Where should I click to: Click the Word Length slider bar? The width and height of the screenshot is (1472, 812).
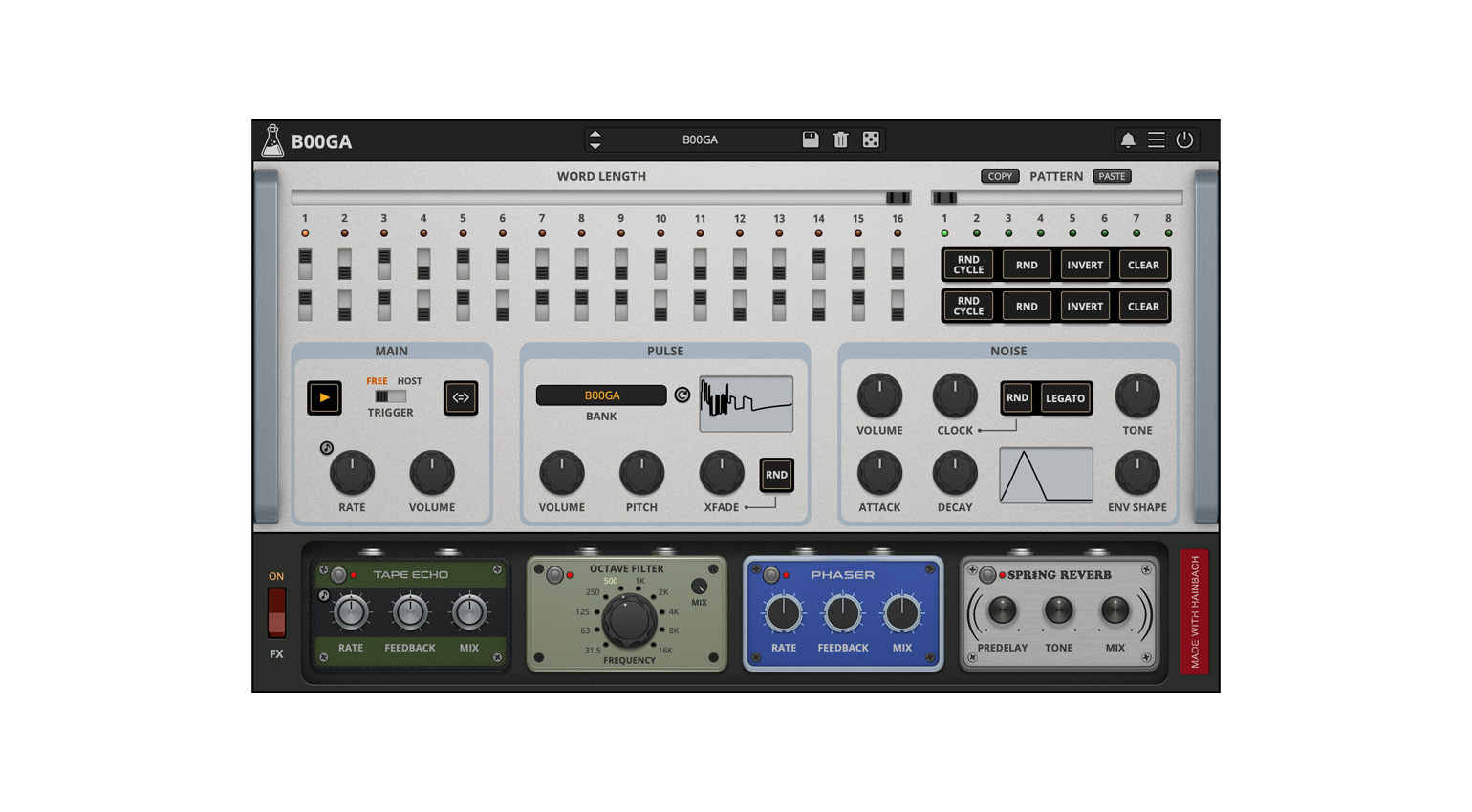[x=602, y=198]
